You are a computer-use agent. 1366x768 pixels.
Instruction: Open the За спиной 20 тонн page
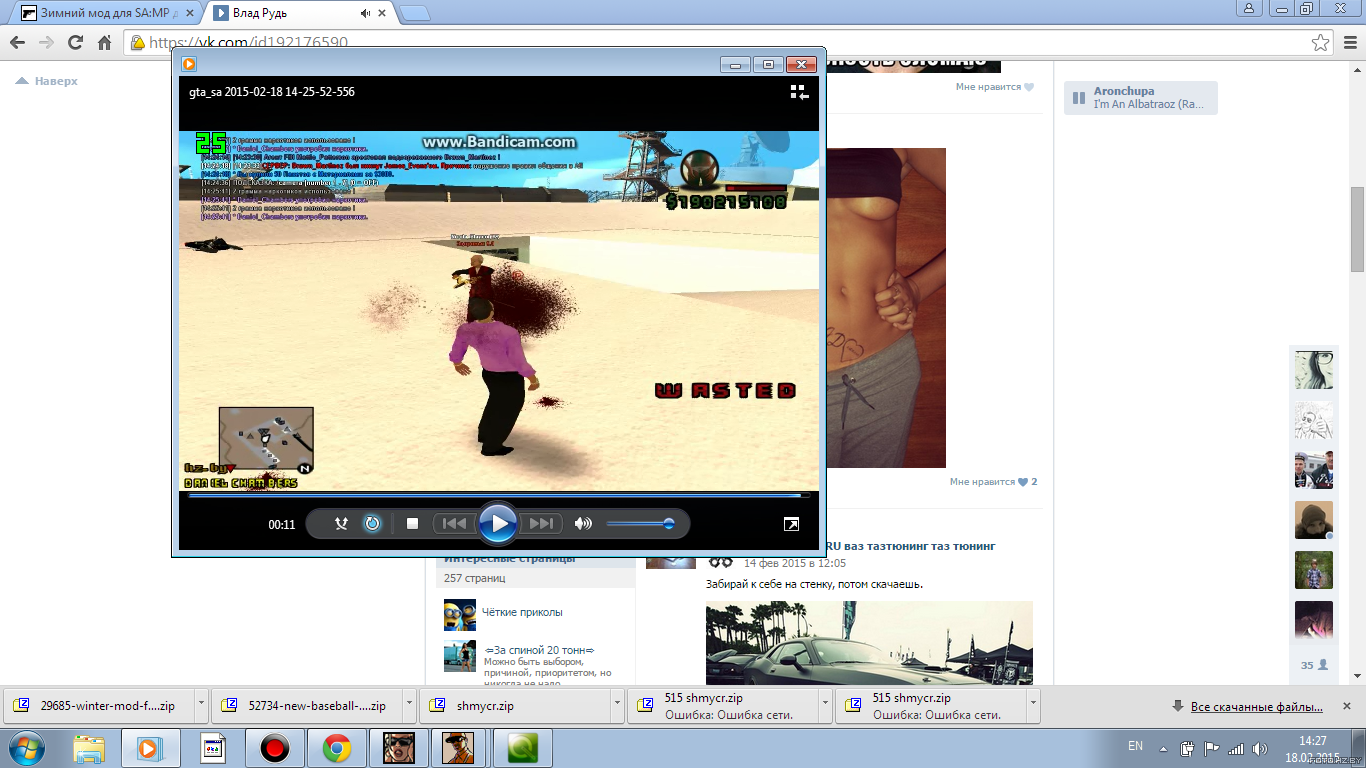coord(539,649)
